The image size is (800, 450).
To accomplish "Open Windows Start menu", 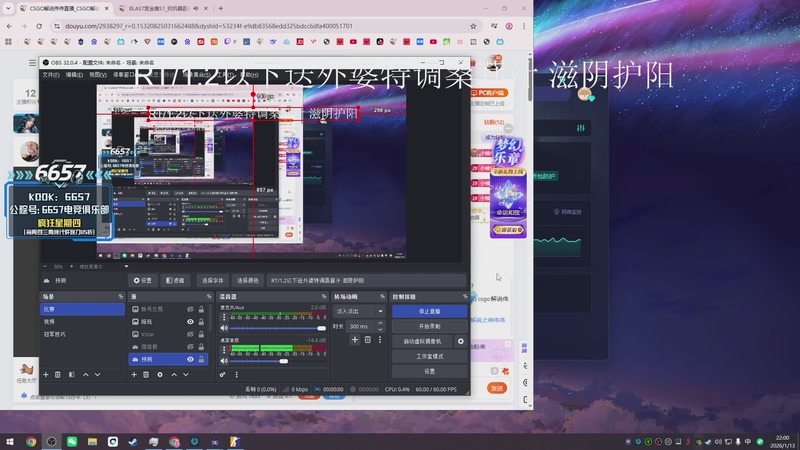I will (x=10, y=441).
